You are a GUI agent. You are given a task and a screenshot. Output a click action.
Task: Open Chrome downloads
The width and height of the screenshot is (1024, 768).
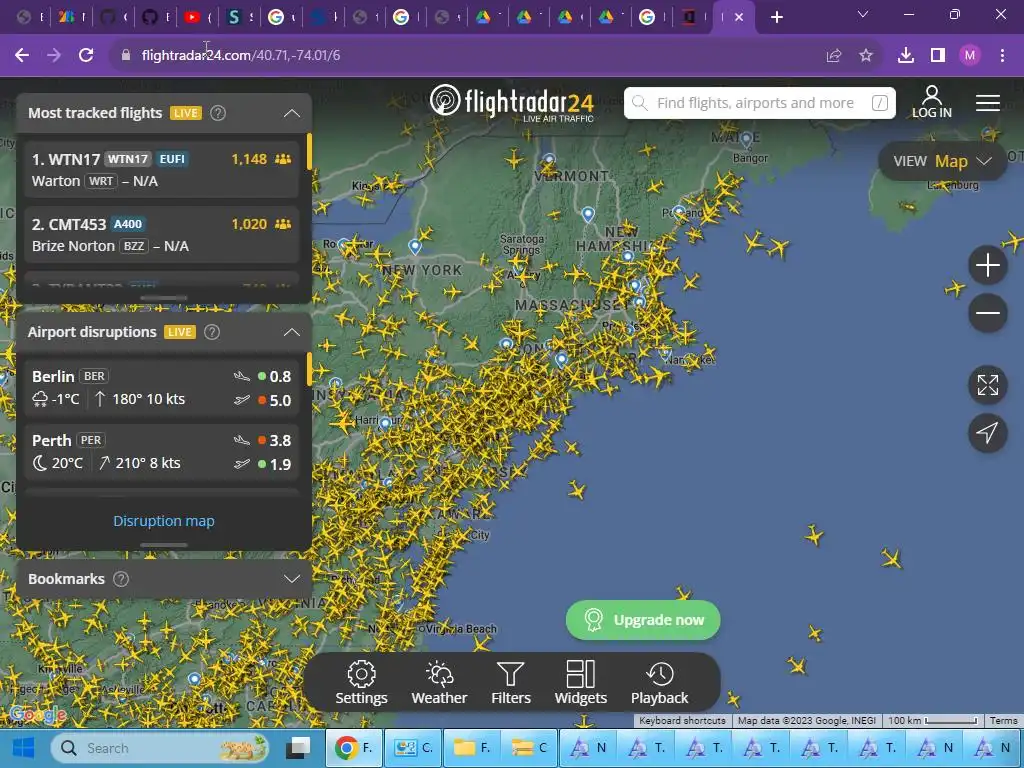click(x=906, y=56)
